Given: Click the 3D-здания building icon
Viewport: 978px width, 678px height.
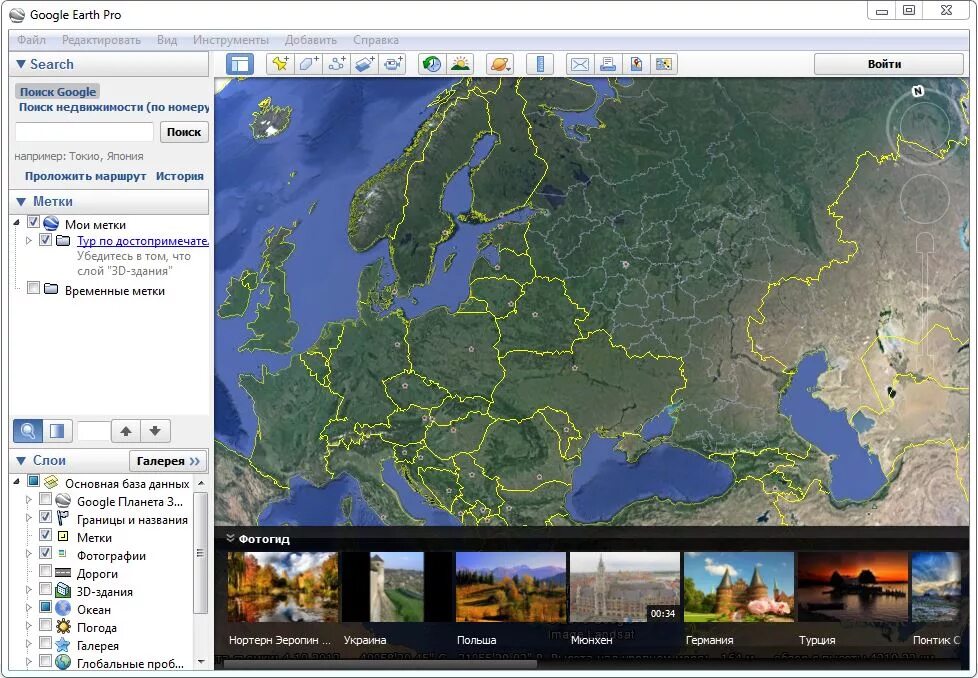Looking at the screenshot, I should pyautogui.click(x=63, y=590).
